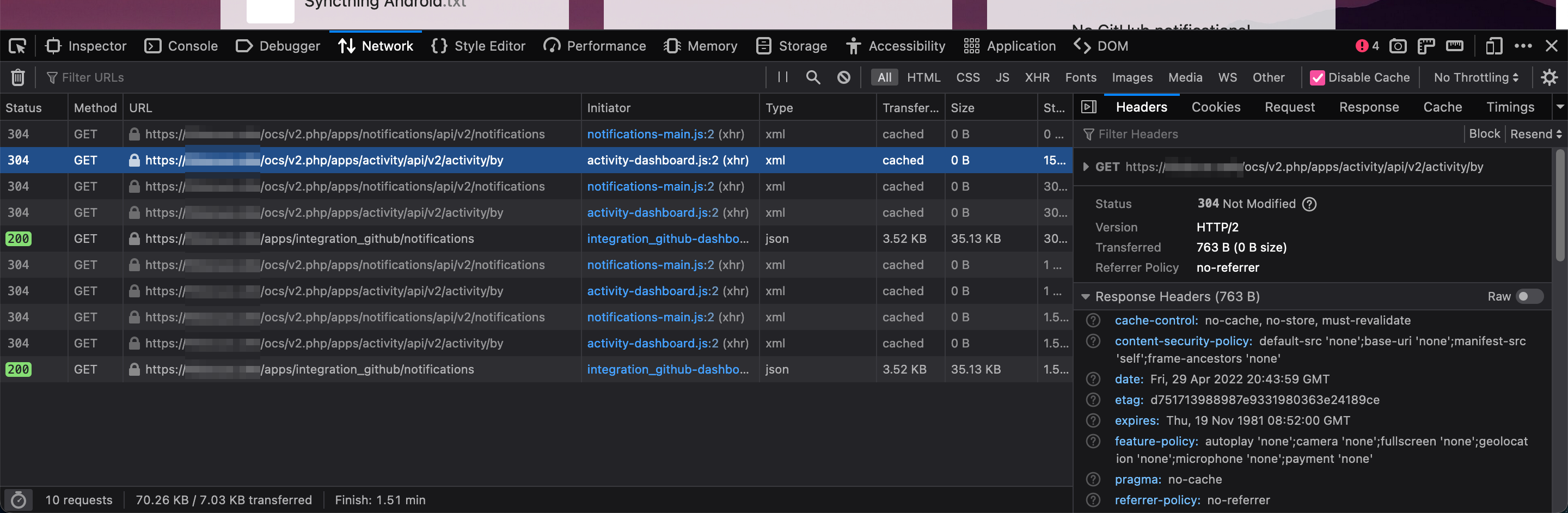The image size is (1568, 513).
Task: Click the Filter URLs input field
Action: point(91,77)
